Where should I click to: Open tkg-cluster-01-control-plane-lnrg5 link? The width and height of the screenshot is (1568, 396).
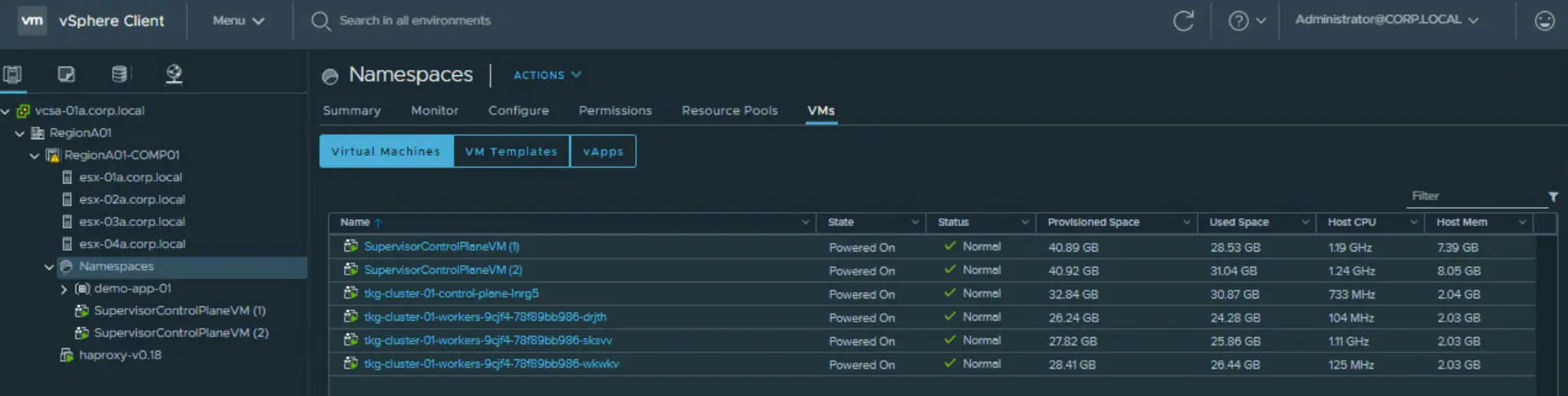pos(451,293)
